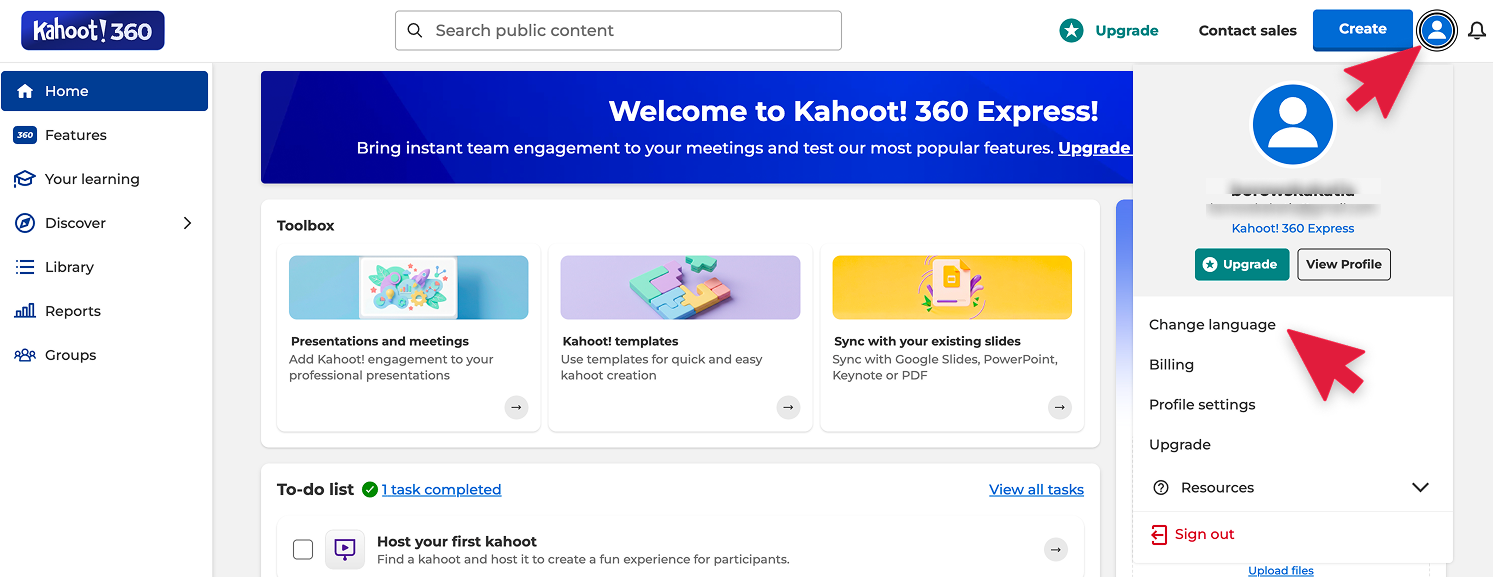Open arrow for Host your first kahoot task
The image size is (1493, 577).
[x=1056, y=549]
